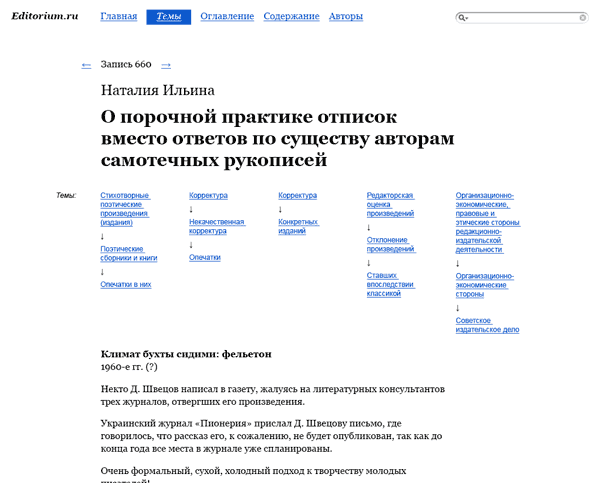Follow the Опечатки в них link
This screenshot has width=600, height=483.
126,284
